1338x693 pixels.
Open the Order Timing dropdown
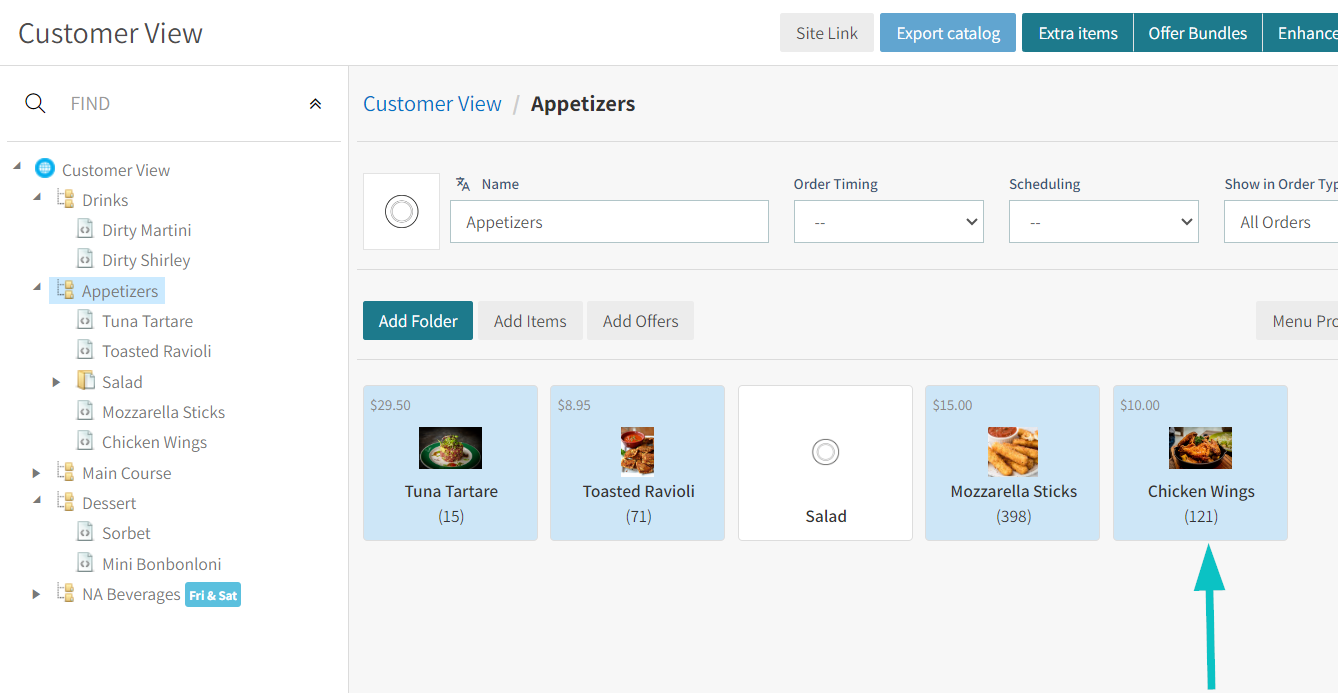889,222
